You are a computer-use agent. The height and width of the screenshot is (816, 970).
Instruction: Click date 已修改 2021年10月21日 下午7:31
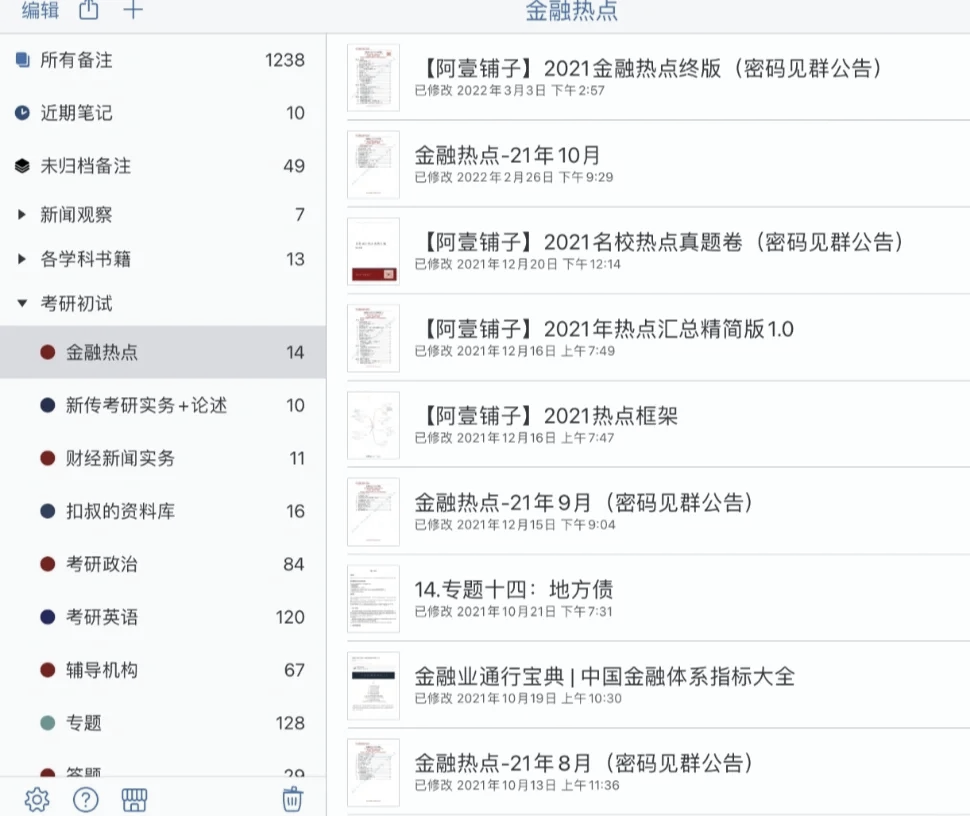point(513,611)
